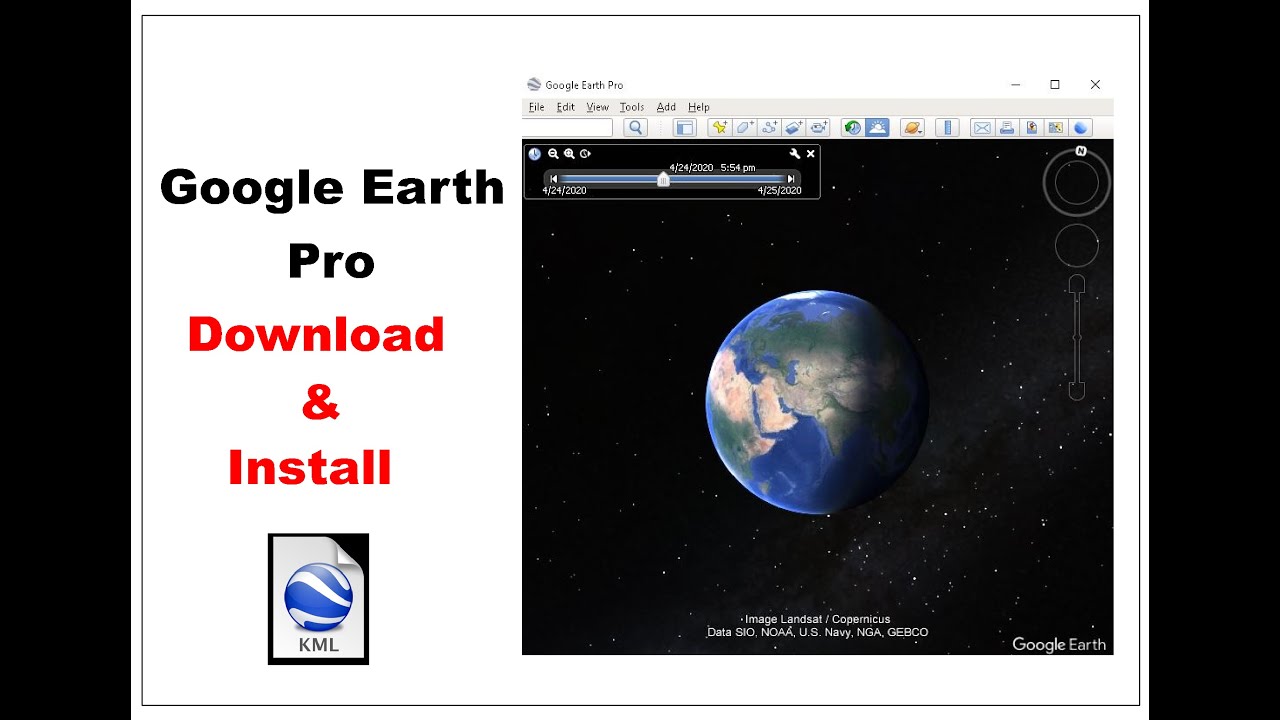Minimize the Google Earth Pro window
Viewport: 1280px width, 720px height.
coord(1016,85)
